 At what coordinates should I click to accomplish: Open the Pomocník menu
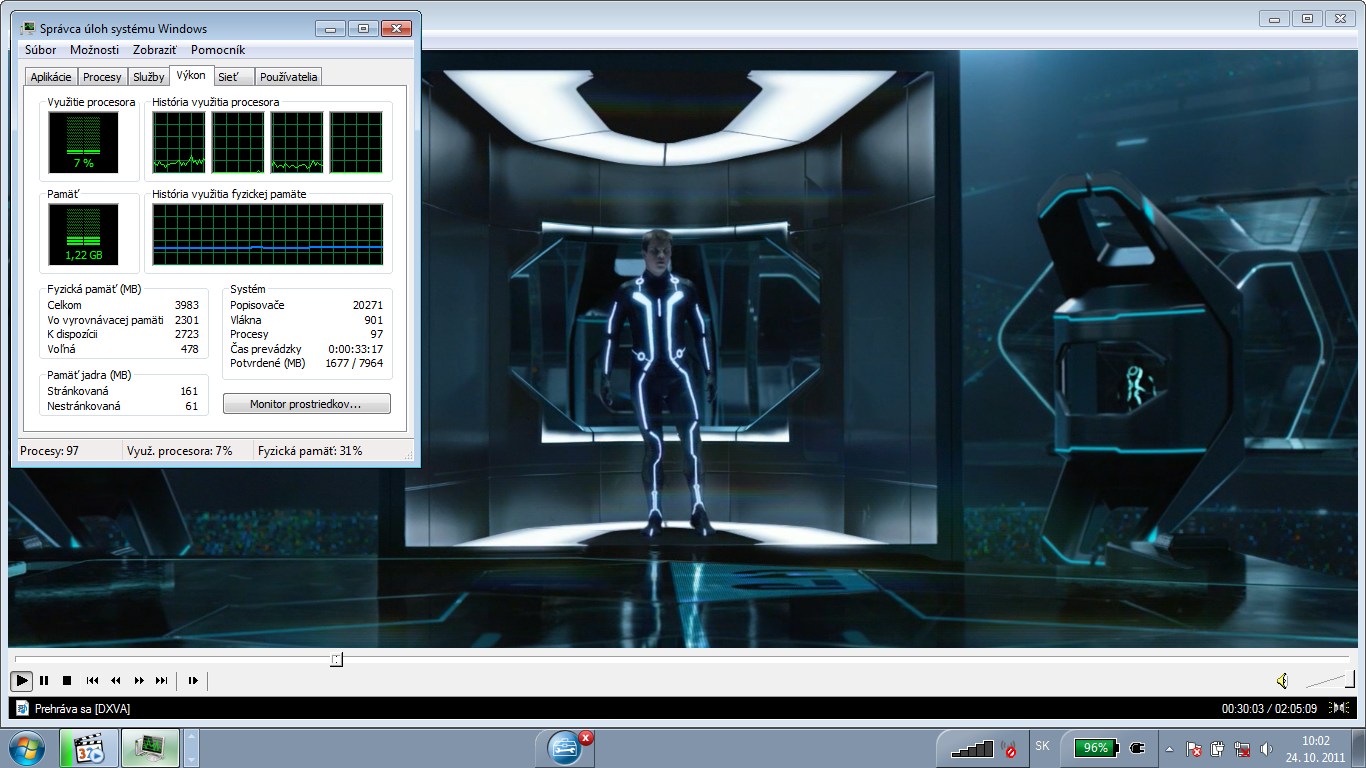coord(218,50)
